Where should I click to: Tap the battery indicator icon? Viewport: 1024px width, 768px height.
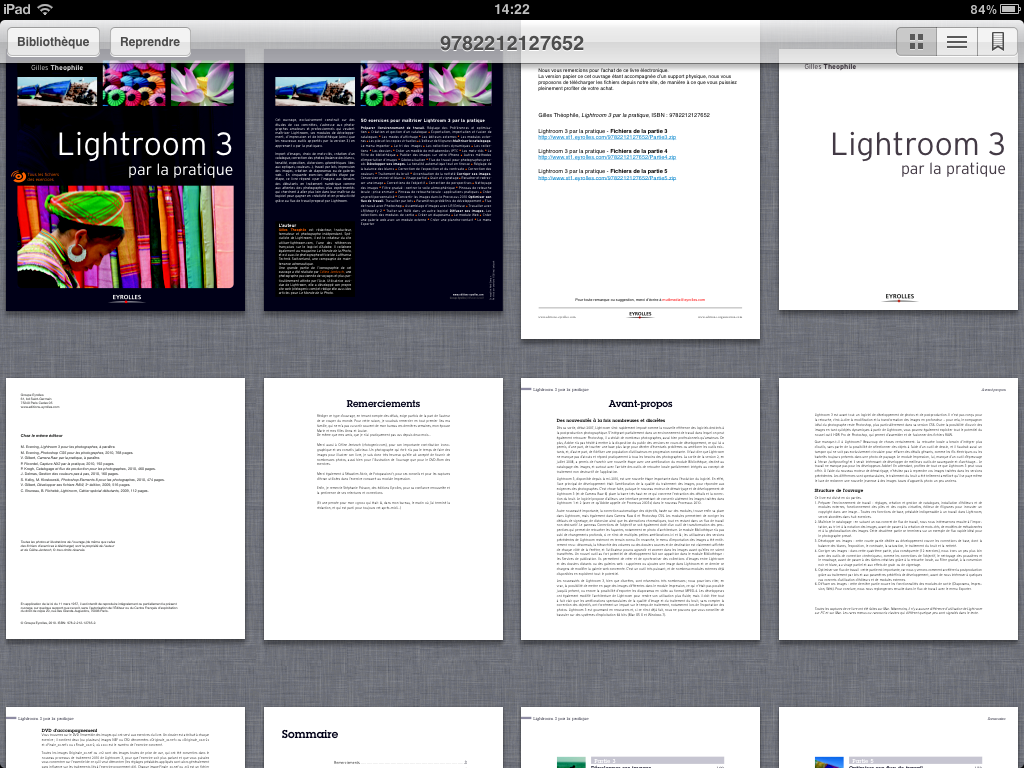1011,9
